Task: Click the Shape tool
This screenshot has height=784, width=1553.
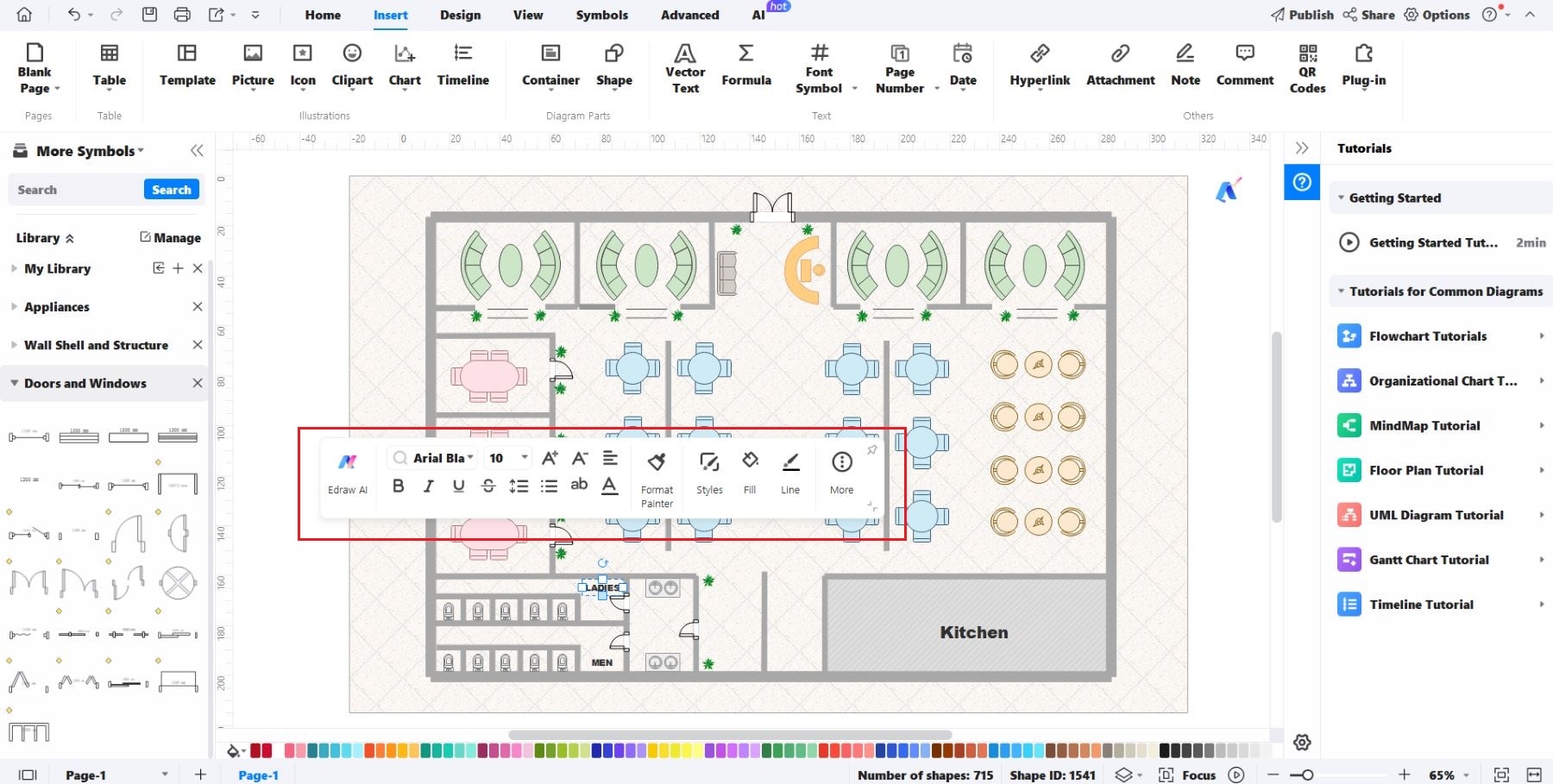Action: pyautogui.click(x=614, y=66)
